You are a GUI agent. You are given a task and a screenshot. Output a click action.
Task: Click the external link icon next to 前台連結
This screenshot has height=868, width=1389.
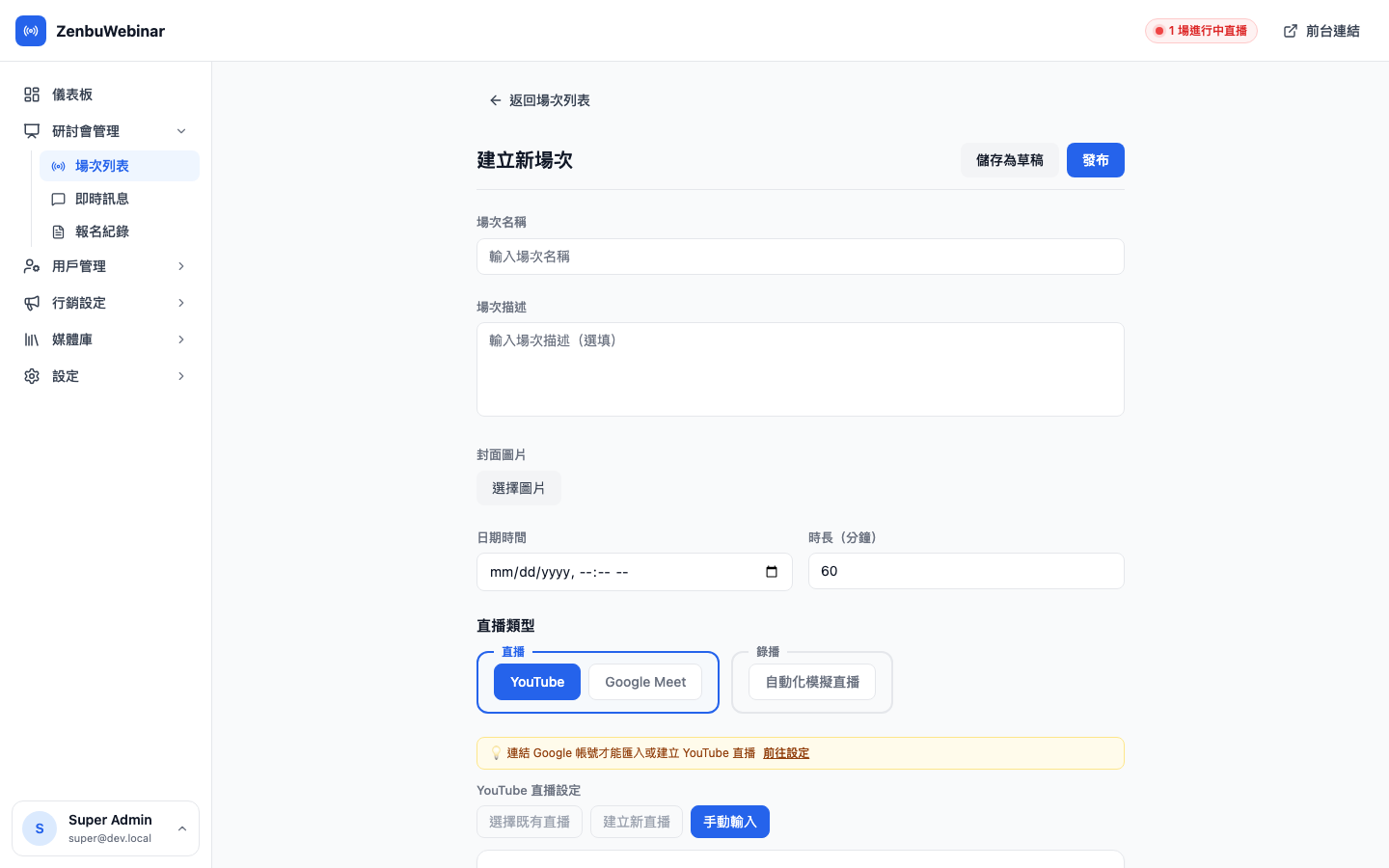1290,31
